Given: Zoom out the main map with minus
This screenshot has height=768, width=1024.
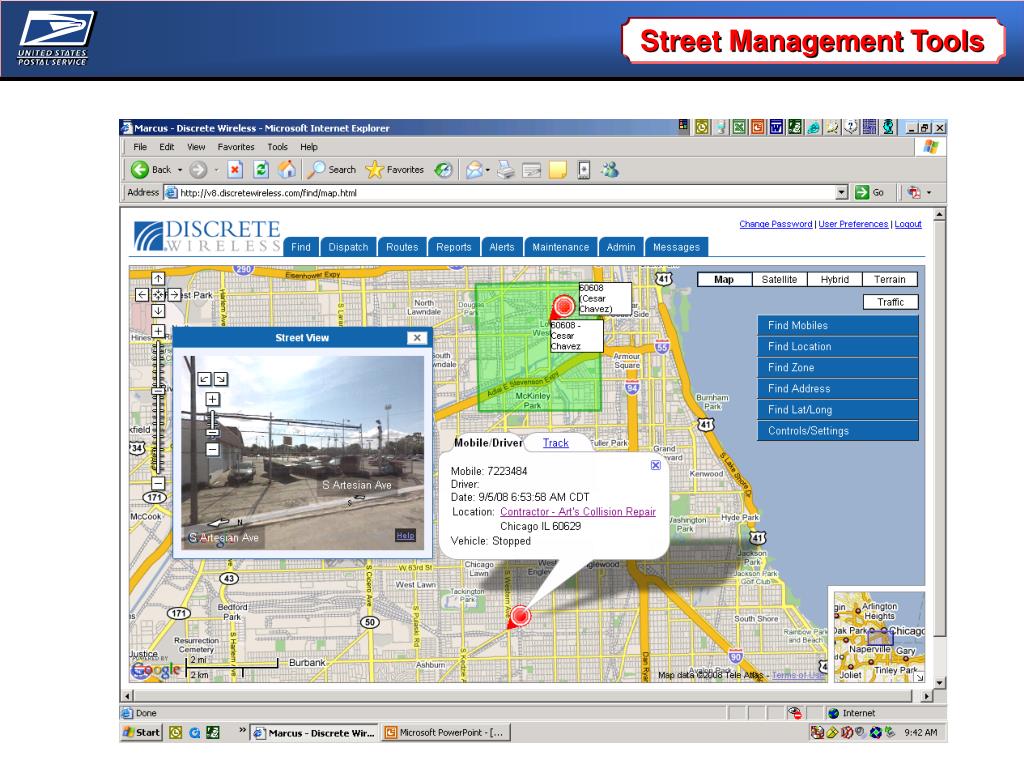Looking at the screenshot, I should [158, 483].
